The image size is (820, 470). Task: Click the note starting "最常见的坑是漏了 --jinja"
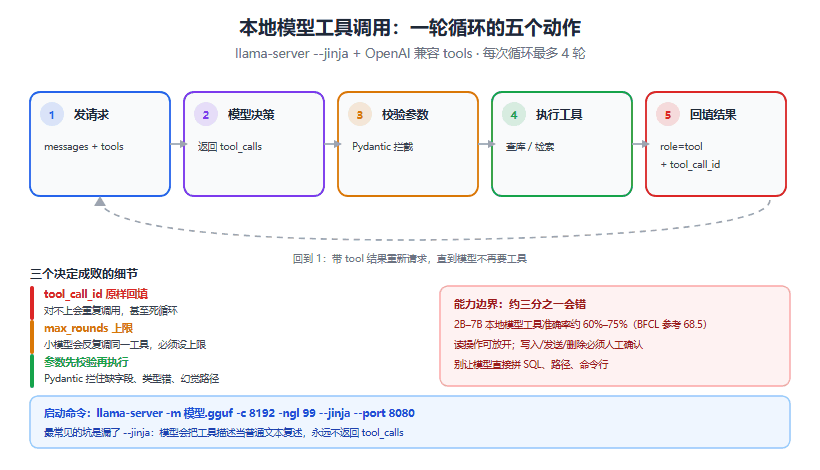click(224, 432)
